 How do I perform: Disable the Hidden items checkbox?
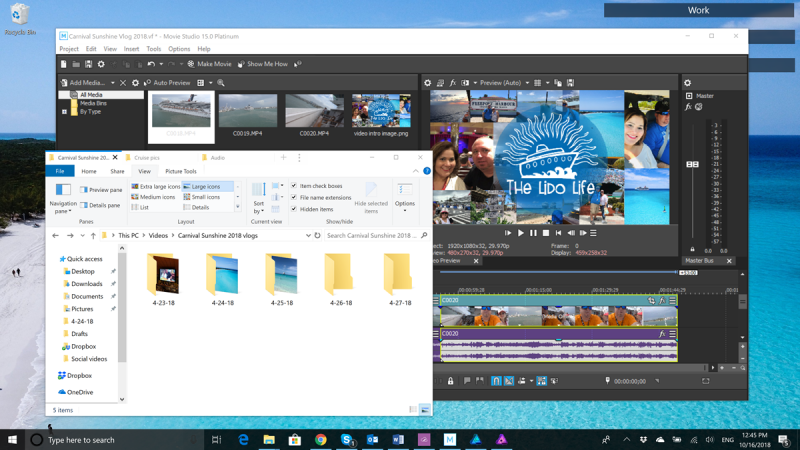coord(294,208)
